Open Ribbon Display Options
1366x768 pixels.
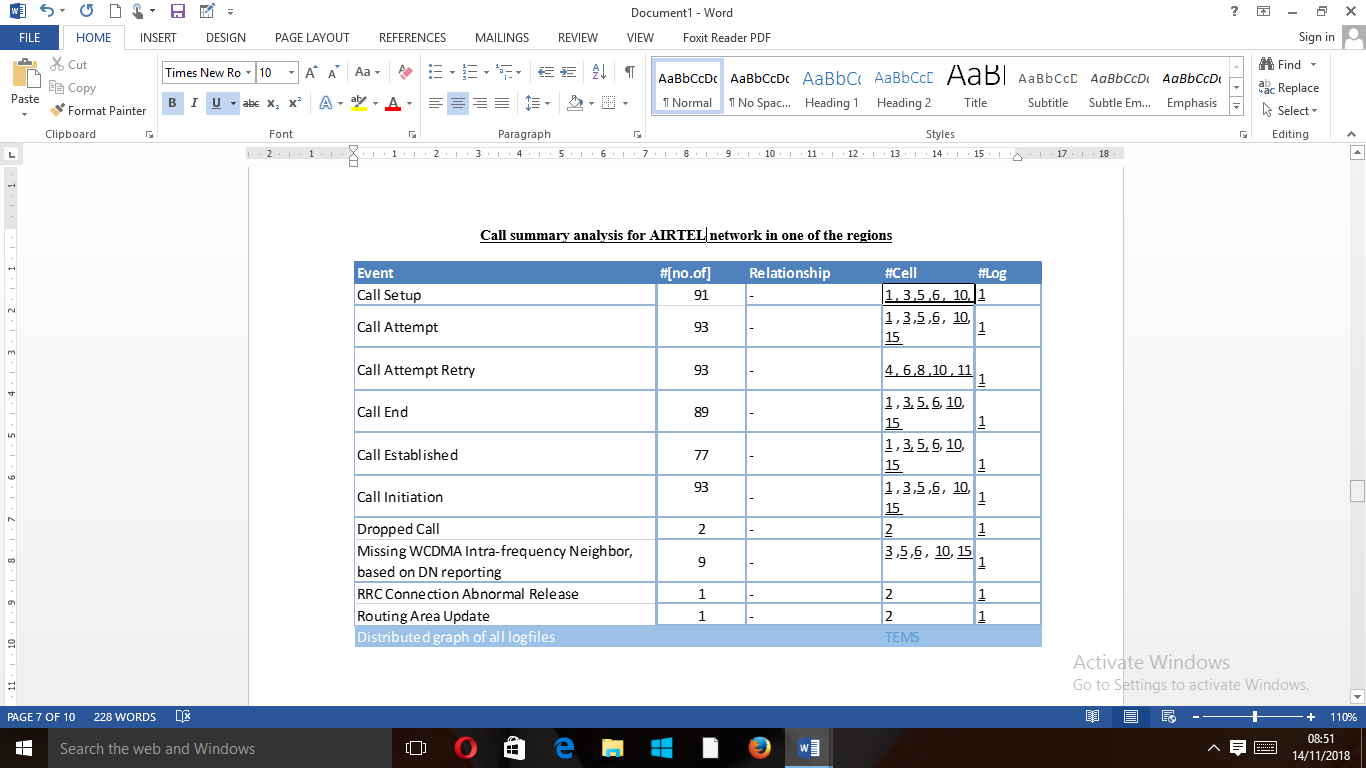(1264, 12)
